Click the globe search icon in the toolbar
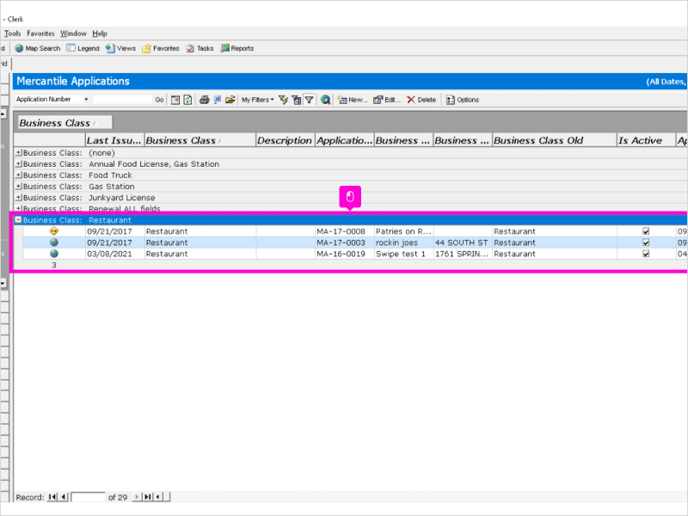The height and width of the screenshot is (516, 688). click(x=325, y=100)
